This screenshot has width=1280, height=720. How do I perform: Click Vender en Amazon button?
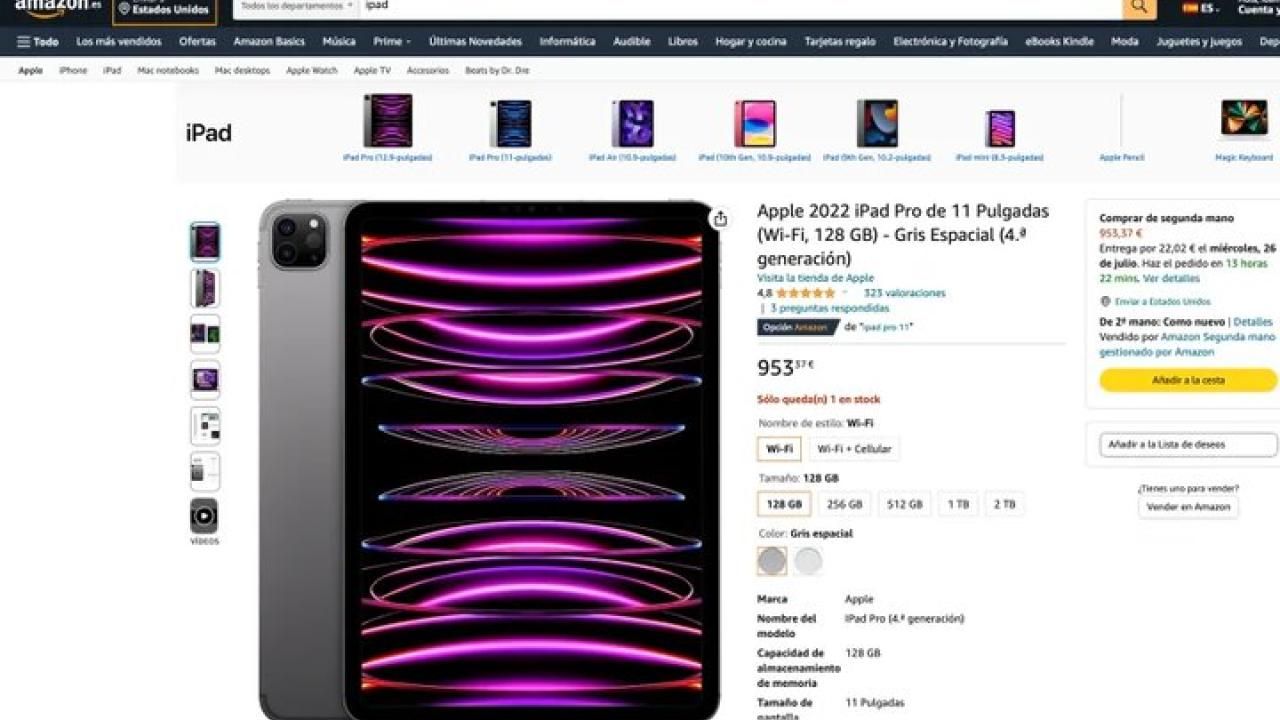1188,507
